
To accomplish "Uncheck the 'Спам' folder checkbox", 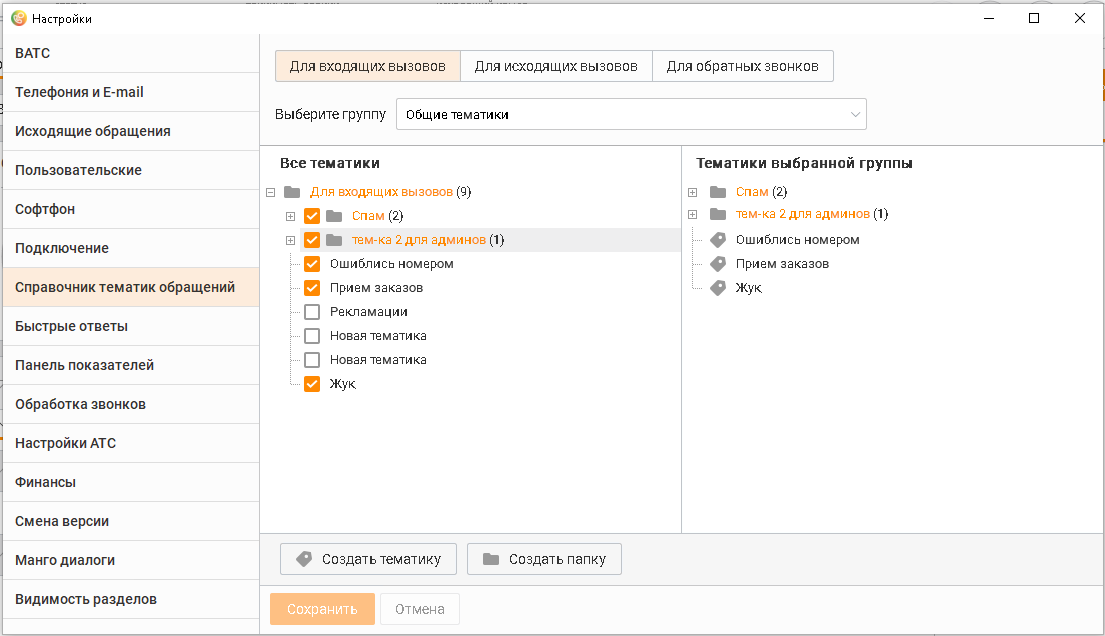I will (312, 216).
